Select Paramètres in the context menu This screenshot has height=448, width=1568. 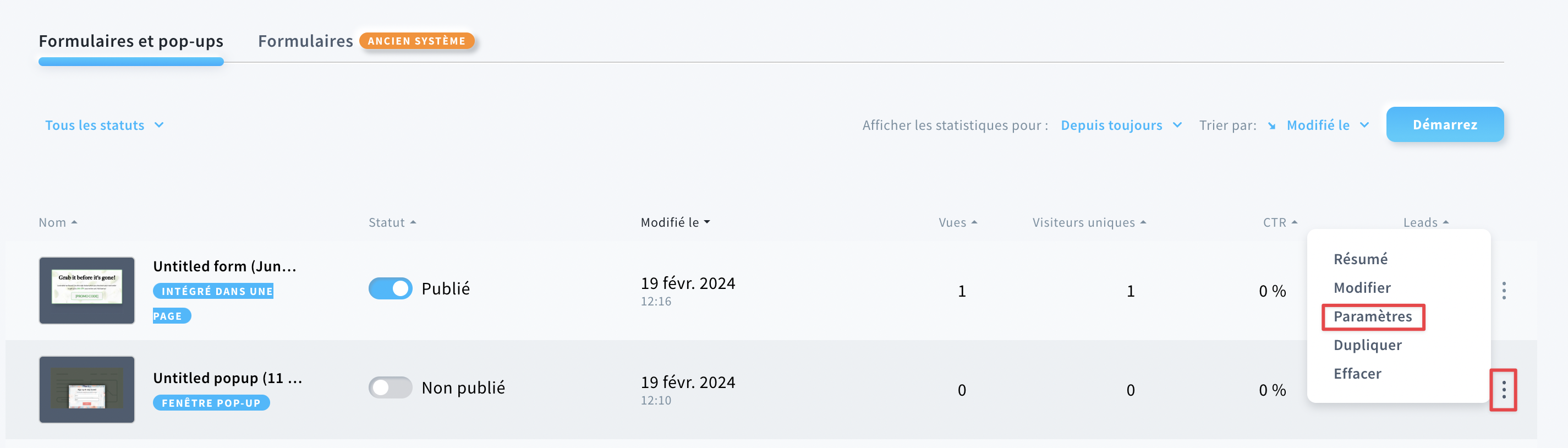click(1373, 316)
